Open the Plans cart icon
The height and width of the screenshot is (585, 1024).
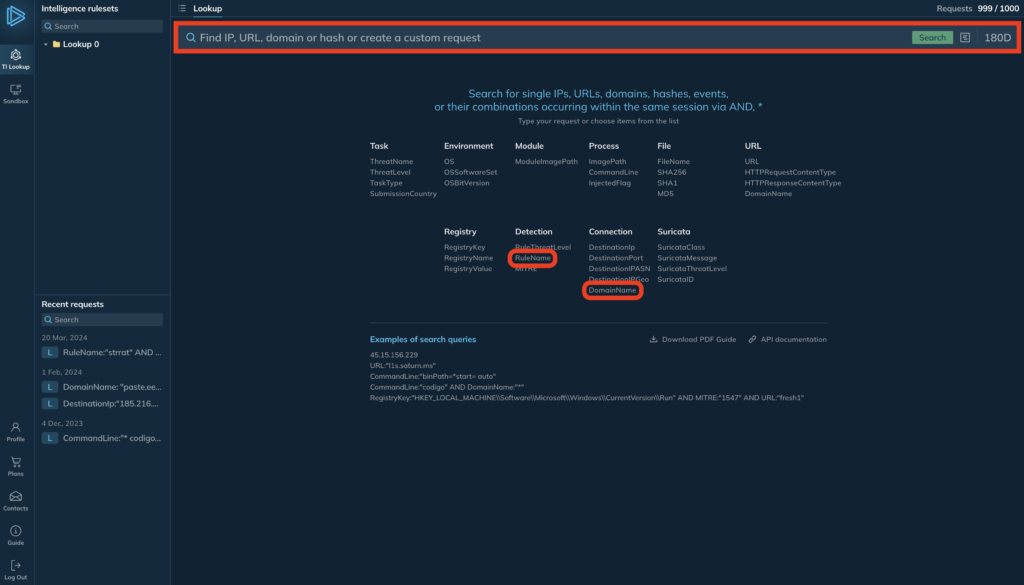pos(16,465)
